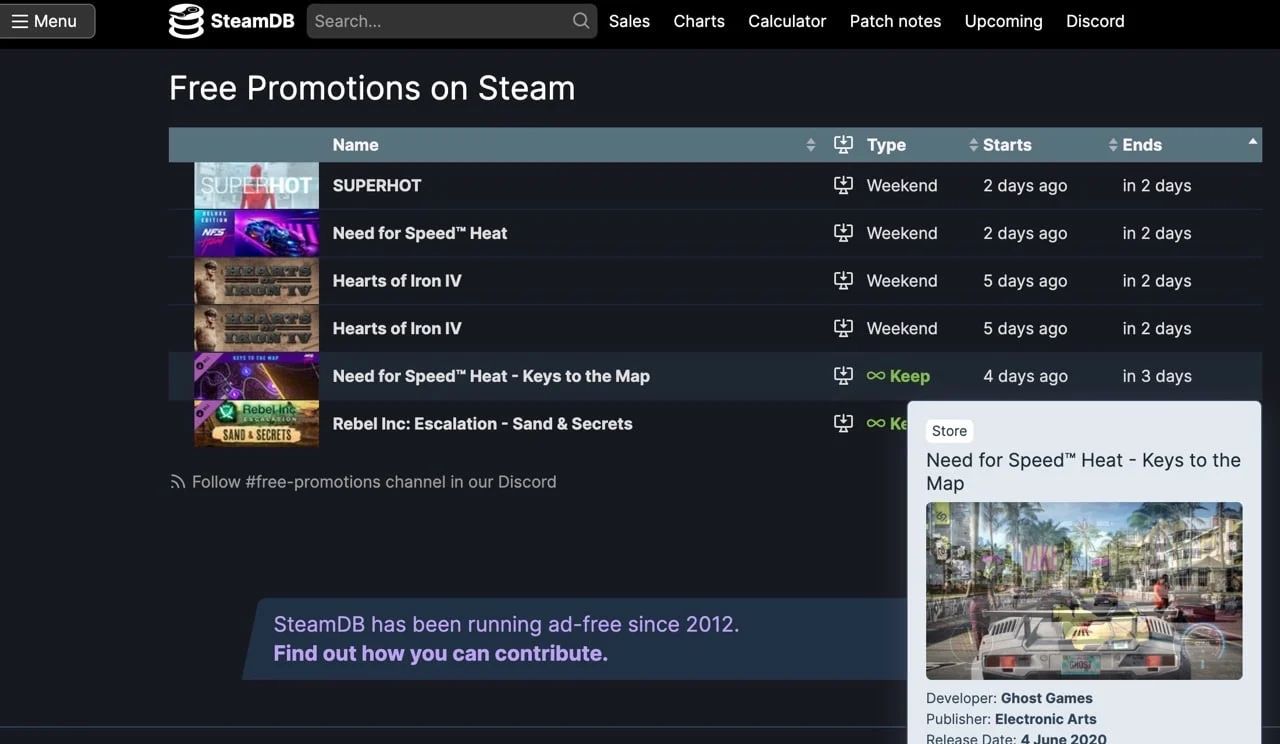The height and width of the screenshot is (744, 1280).
Task: Open first Hearts of Iron IV link
Action: click(x=397, y=281)
